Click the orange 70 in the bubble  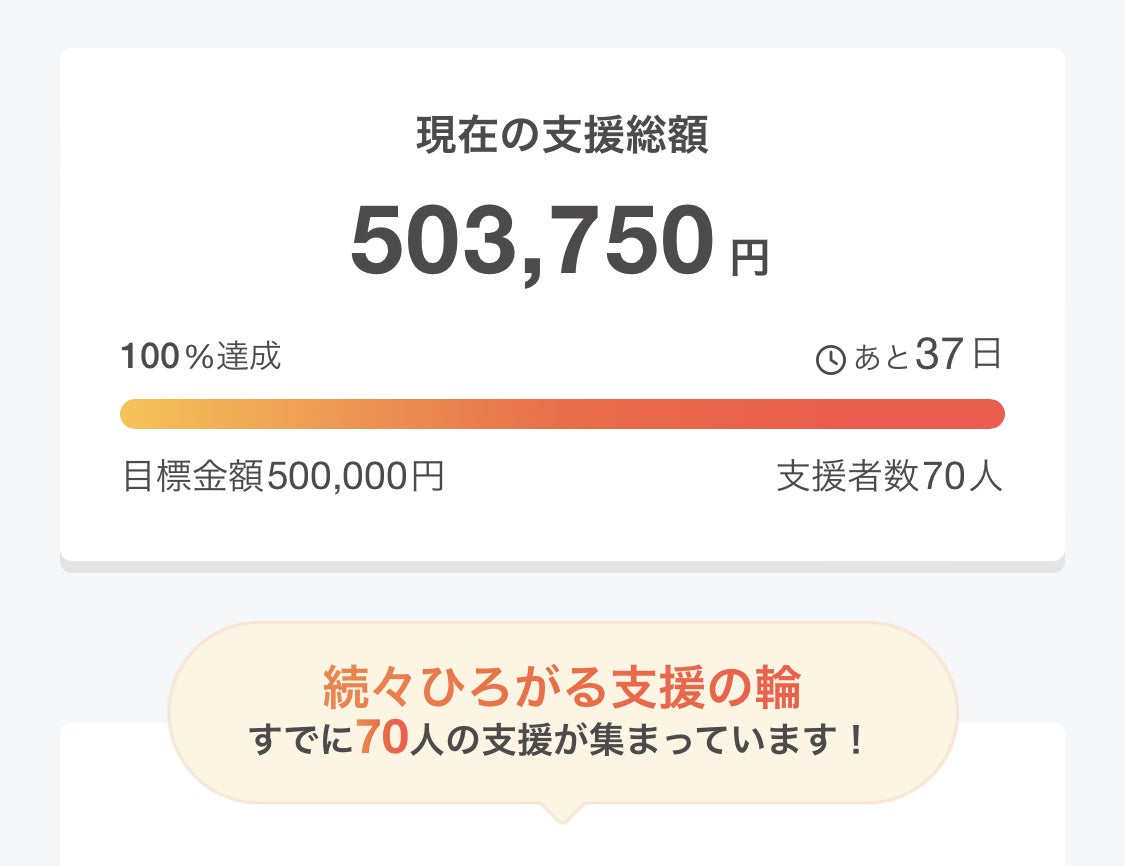[381, 740]
